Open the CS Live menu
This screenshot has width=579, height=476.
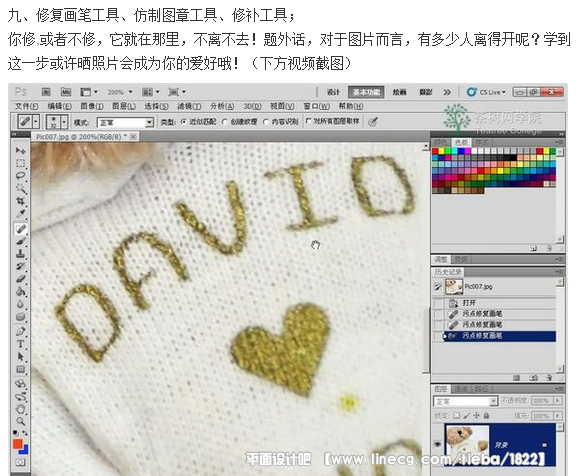tap(487, 92)
